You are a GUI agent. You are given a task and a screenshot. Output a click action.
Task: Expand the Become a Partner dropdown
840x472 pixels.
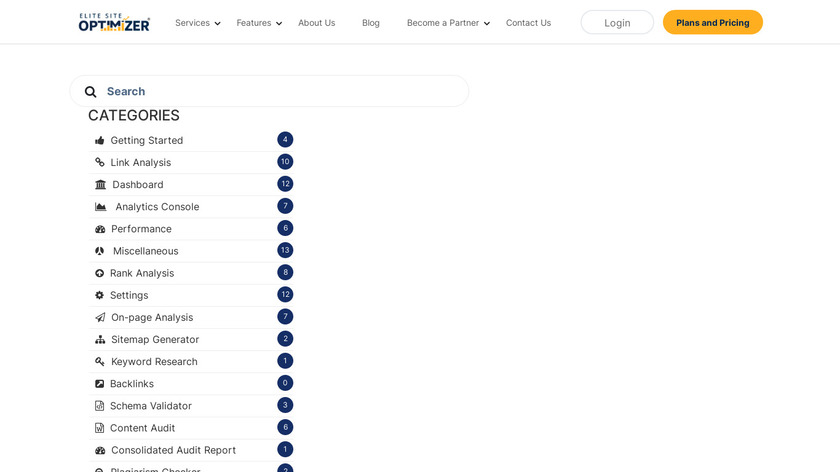coord(448,23)
